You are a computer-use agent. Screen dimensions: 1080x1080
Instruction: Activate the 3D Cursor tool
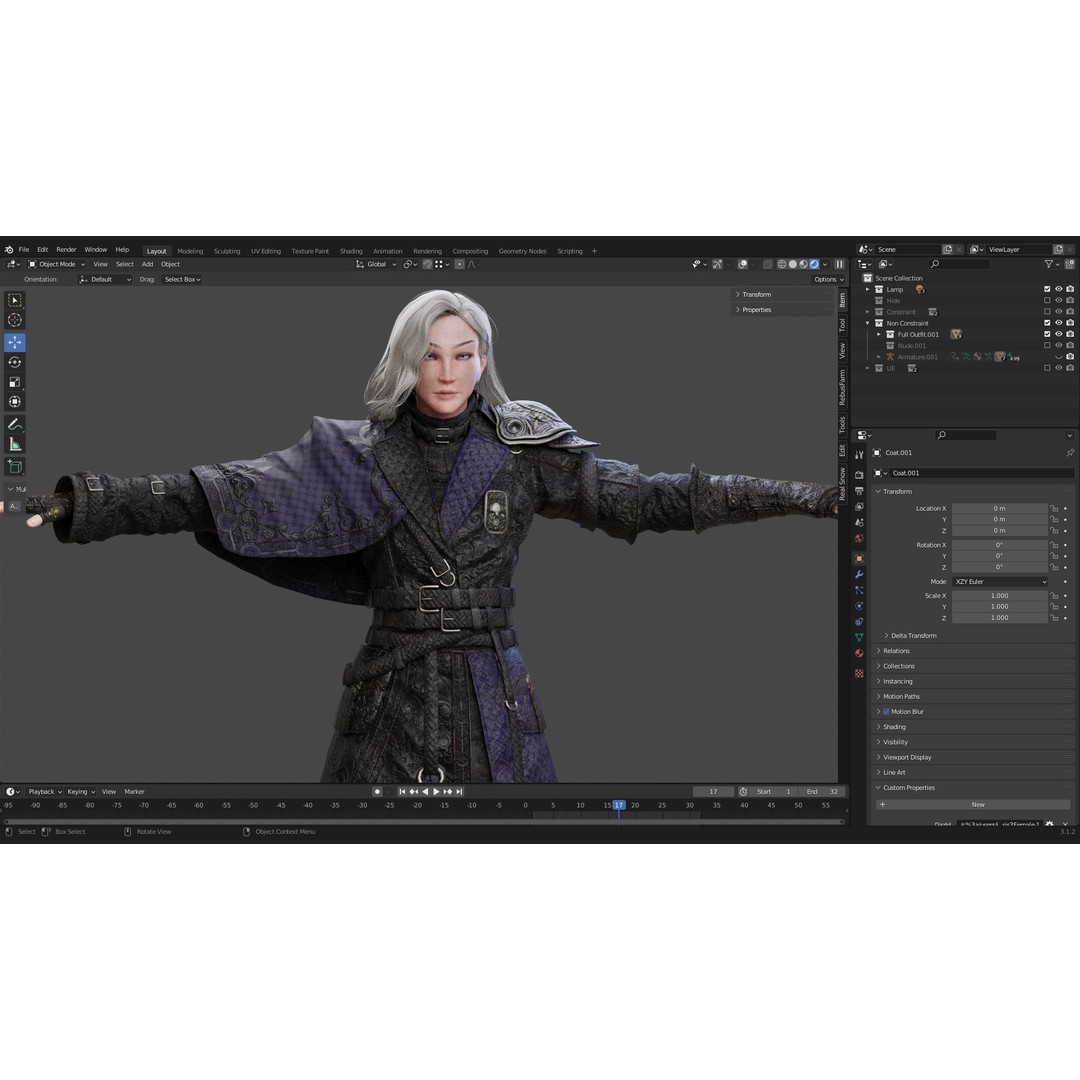click(x=14, y=320)
